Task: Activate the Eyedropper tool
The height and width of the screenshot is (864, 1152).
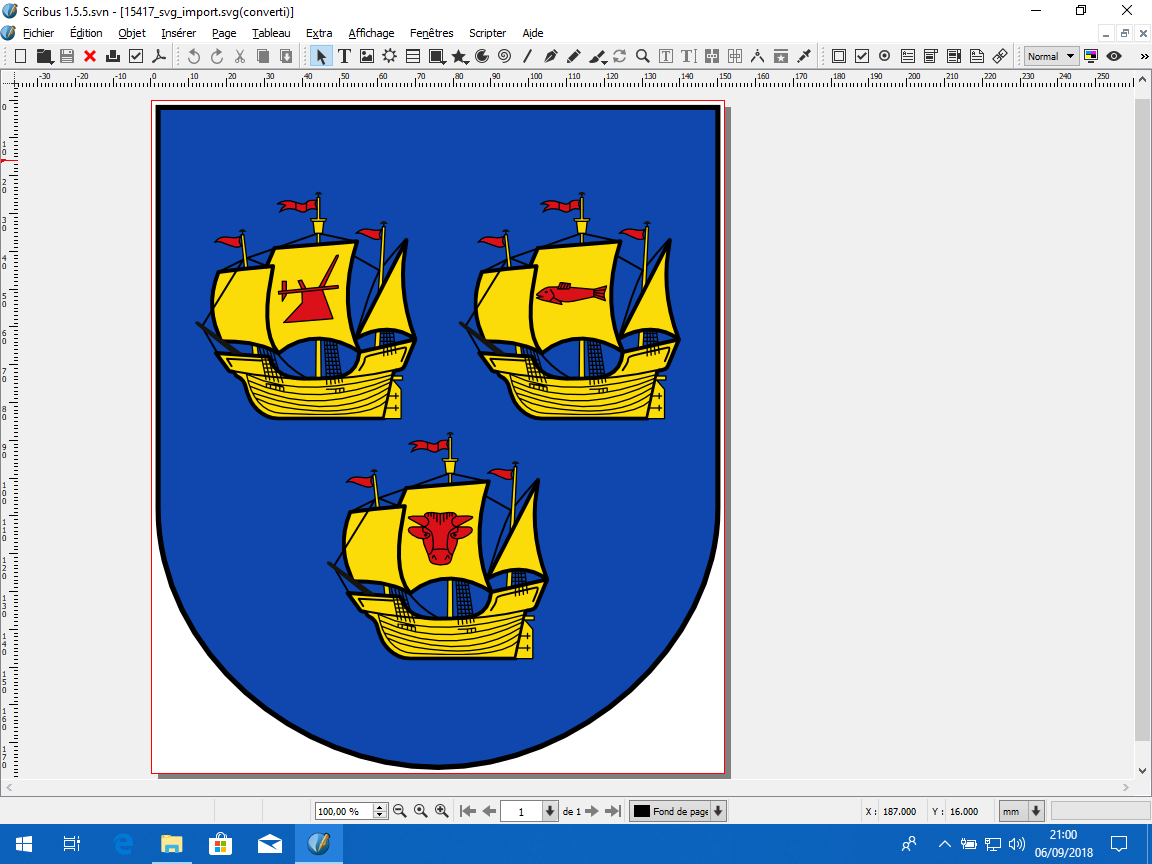Action: click(803, 56)
